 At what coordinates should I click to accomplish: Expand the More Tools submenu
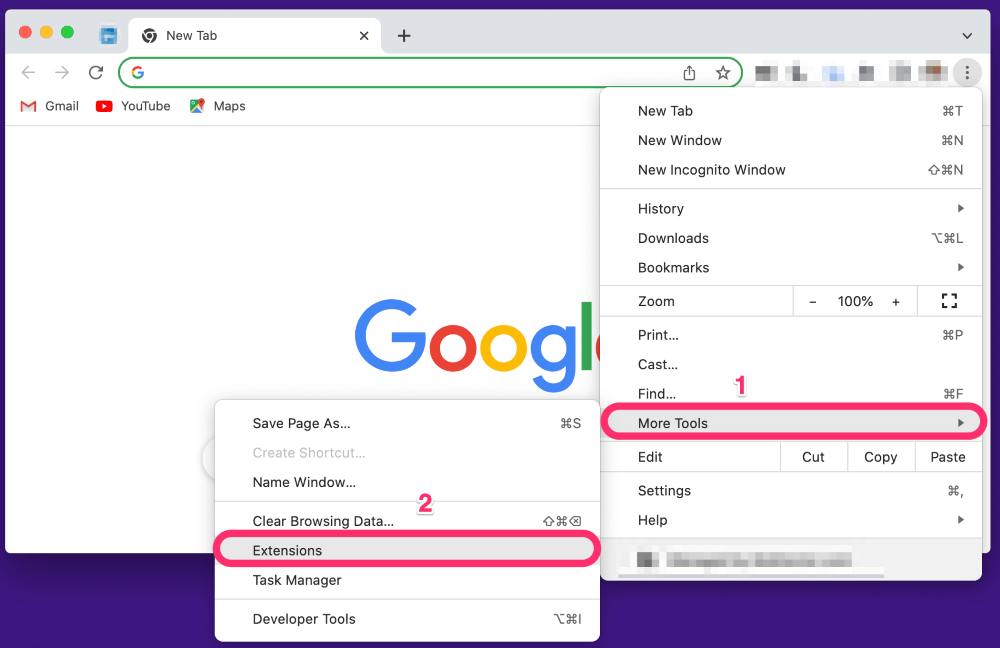[x=791, y=423]
